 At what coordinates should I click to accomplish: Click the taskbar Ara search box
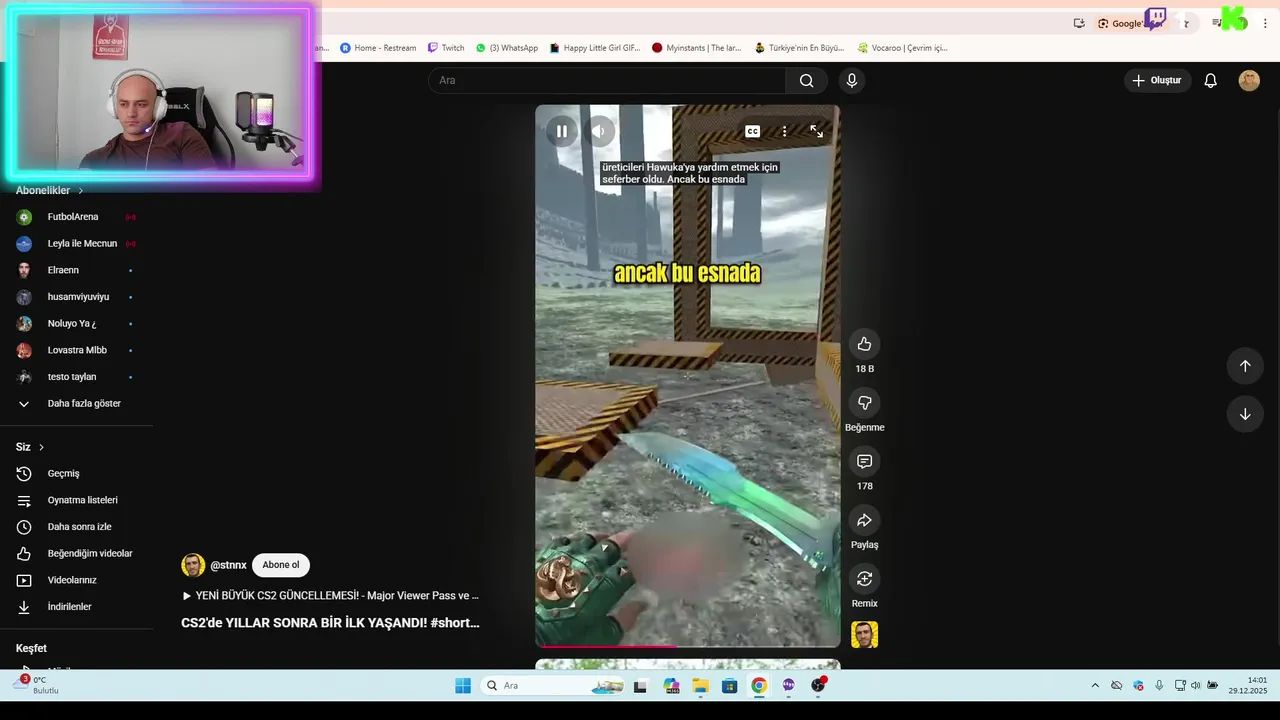point(551,685)
